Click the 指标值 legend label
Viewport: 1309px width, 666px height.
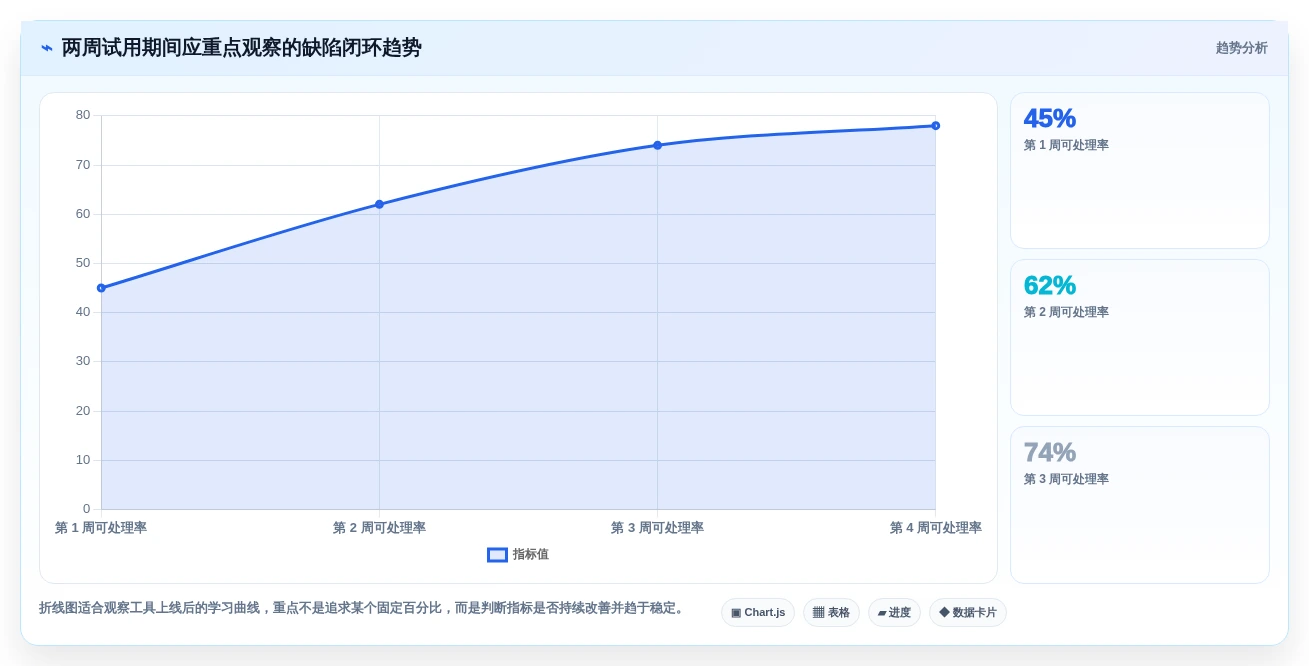(x=530, y=555)
